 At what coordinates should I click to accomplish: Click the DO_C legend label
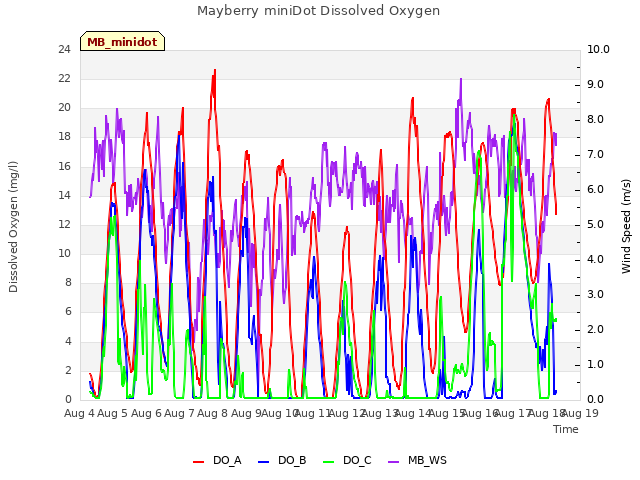click(357, 461)
